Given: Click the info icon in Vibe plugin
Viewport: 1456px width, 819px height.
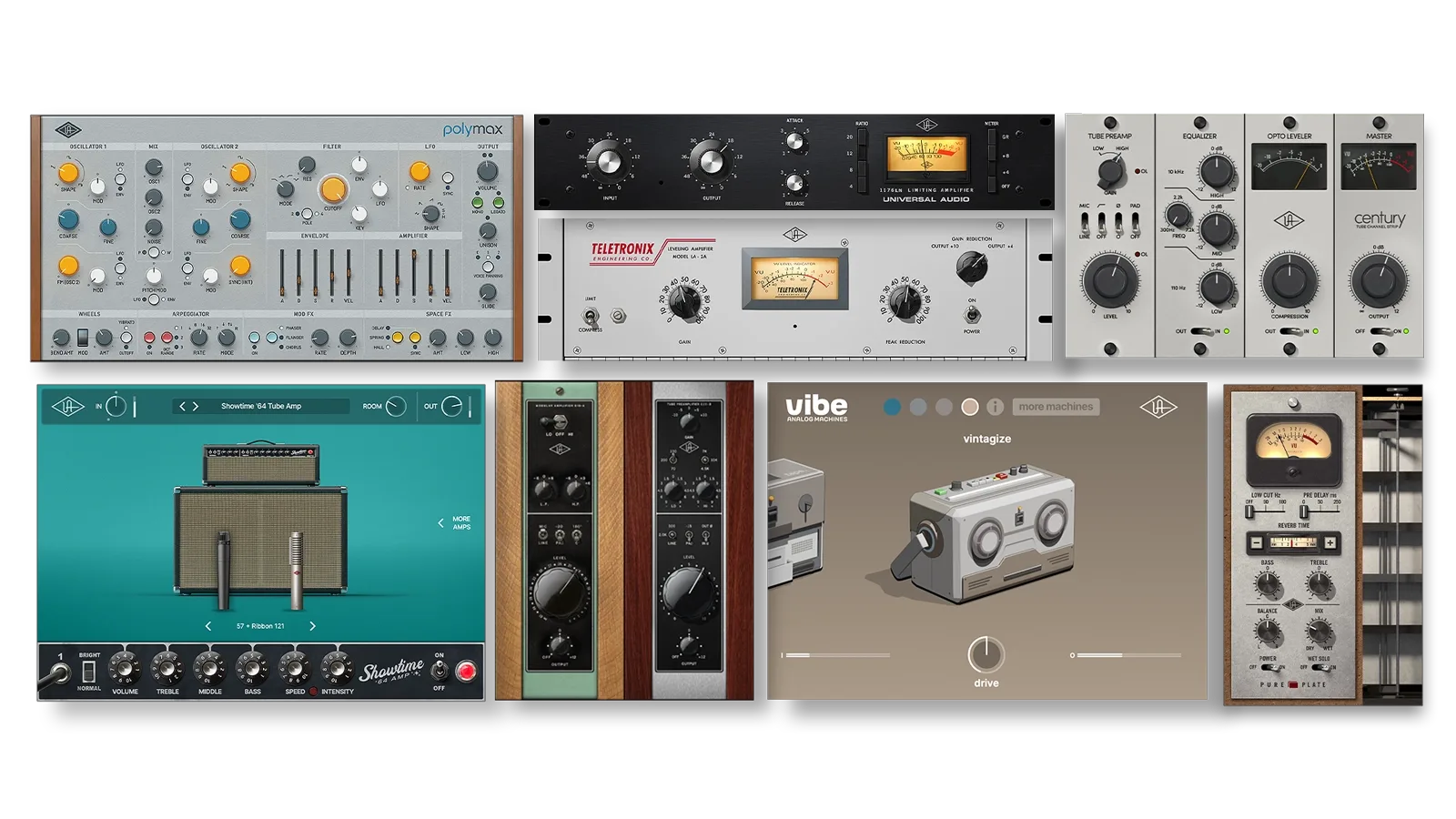Looking at the screenshot, I should pos(996,407).
